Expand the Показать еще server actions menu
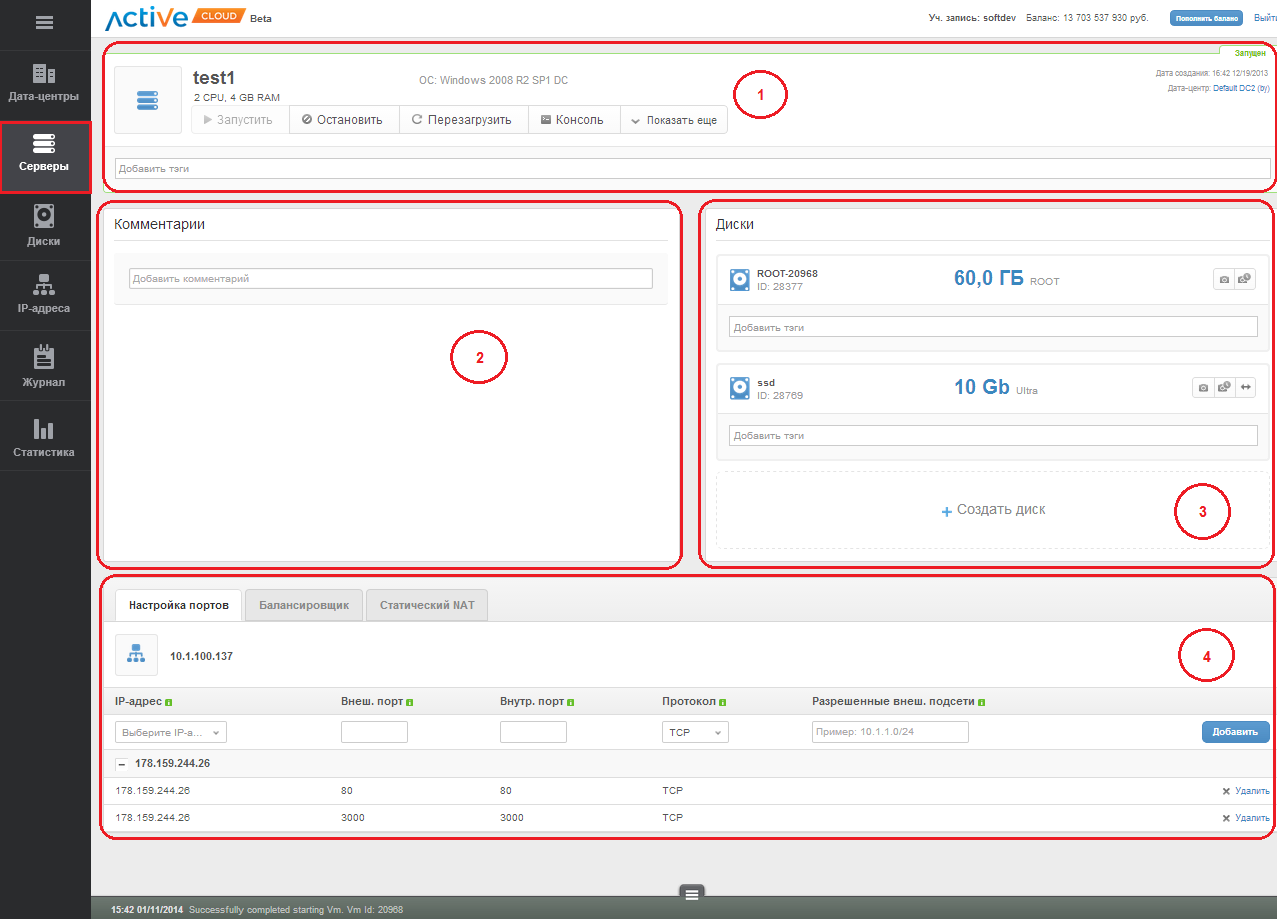The image size is (1279, 919). [x=674, y=120]
